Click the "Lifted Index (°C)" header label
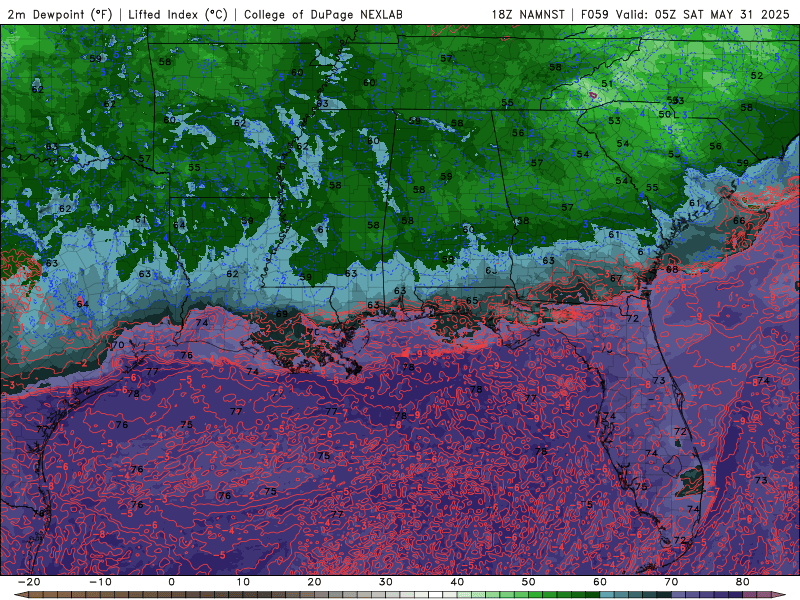800x600 pixels. tap(178, 14)
